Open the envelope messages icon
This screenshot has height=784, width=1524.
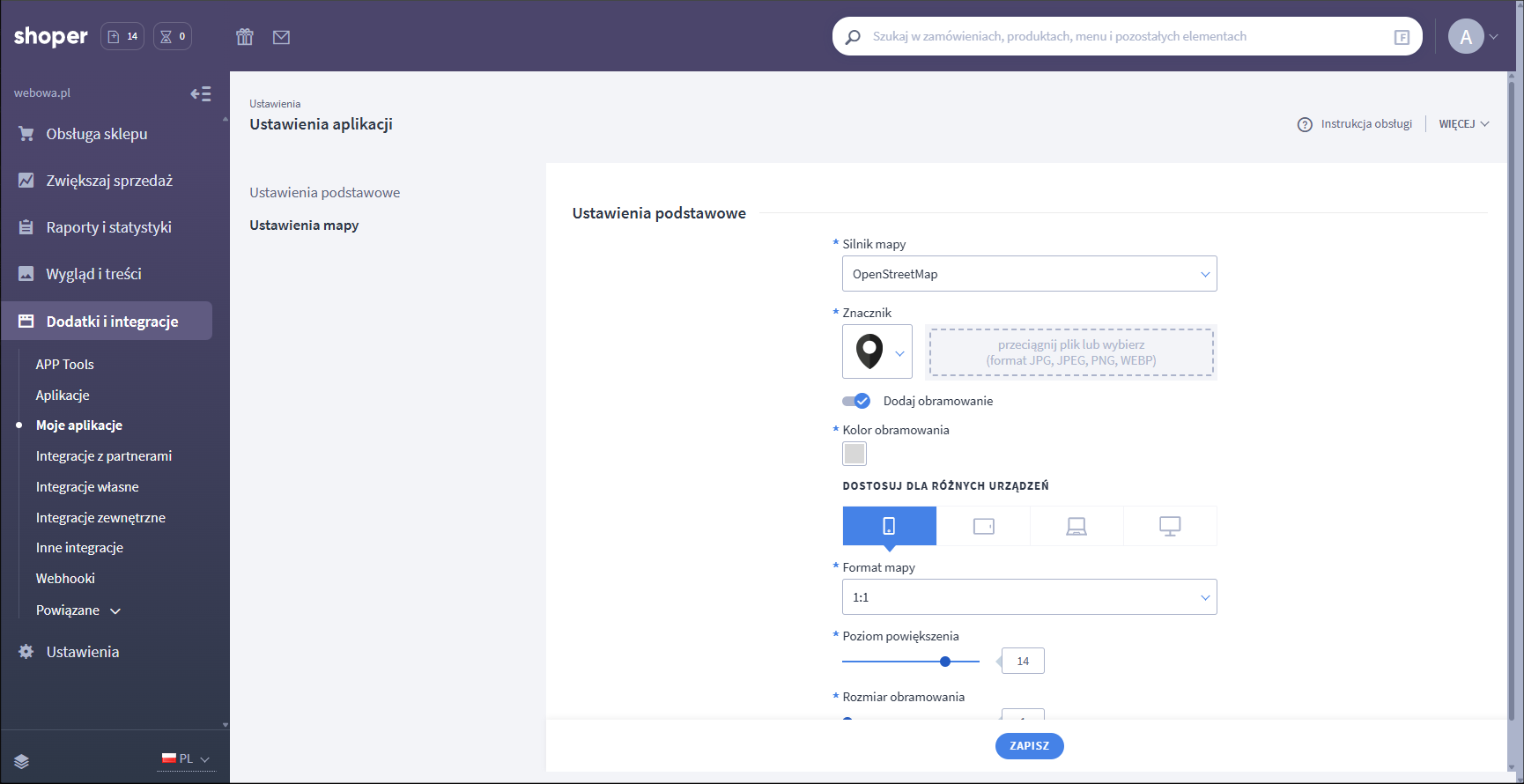[x=281, y=37]
